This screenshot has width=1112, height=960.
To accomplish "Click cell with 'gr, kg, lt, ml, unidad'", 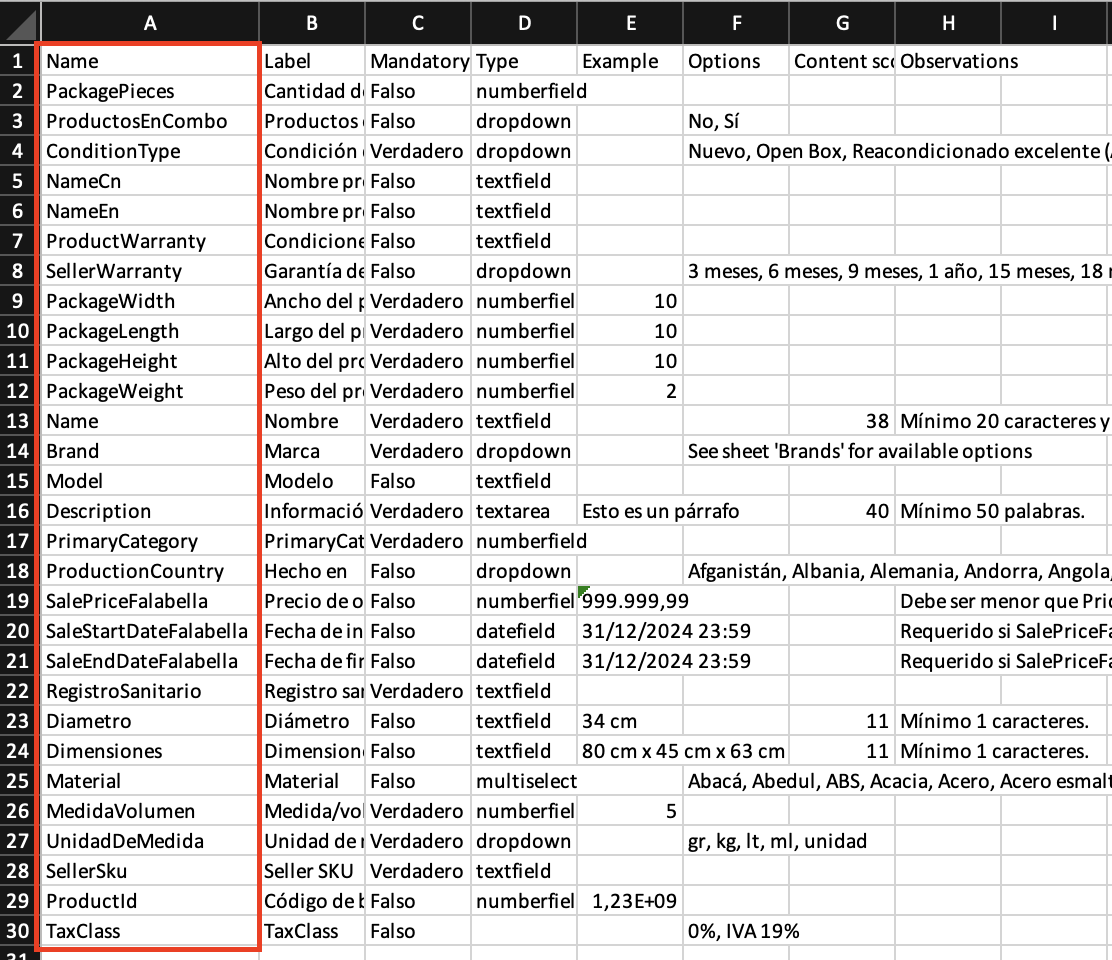I will coord(736,841).
